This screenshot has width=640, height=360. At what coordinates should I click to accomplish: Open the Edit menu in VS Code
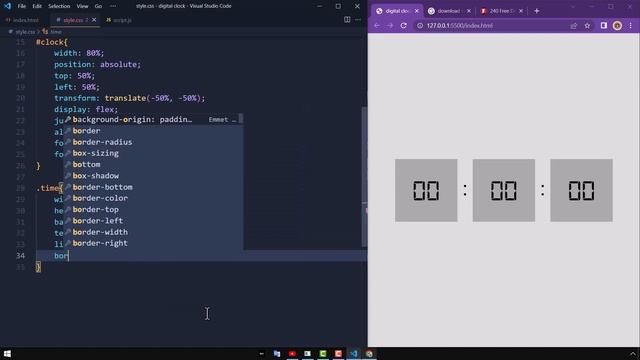37,6
